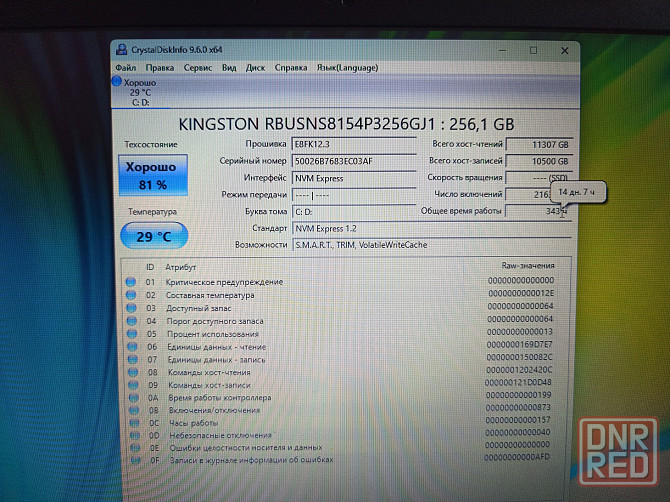670x502 pixels.
Task: Click status icon for Доступный запас row
Action: coord(132,308)
